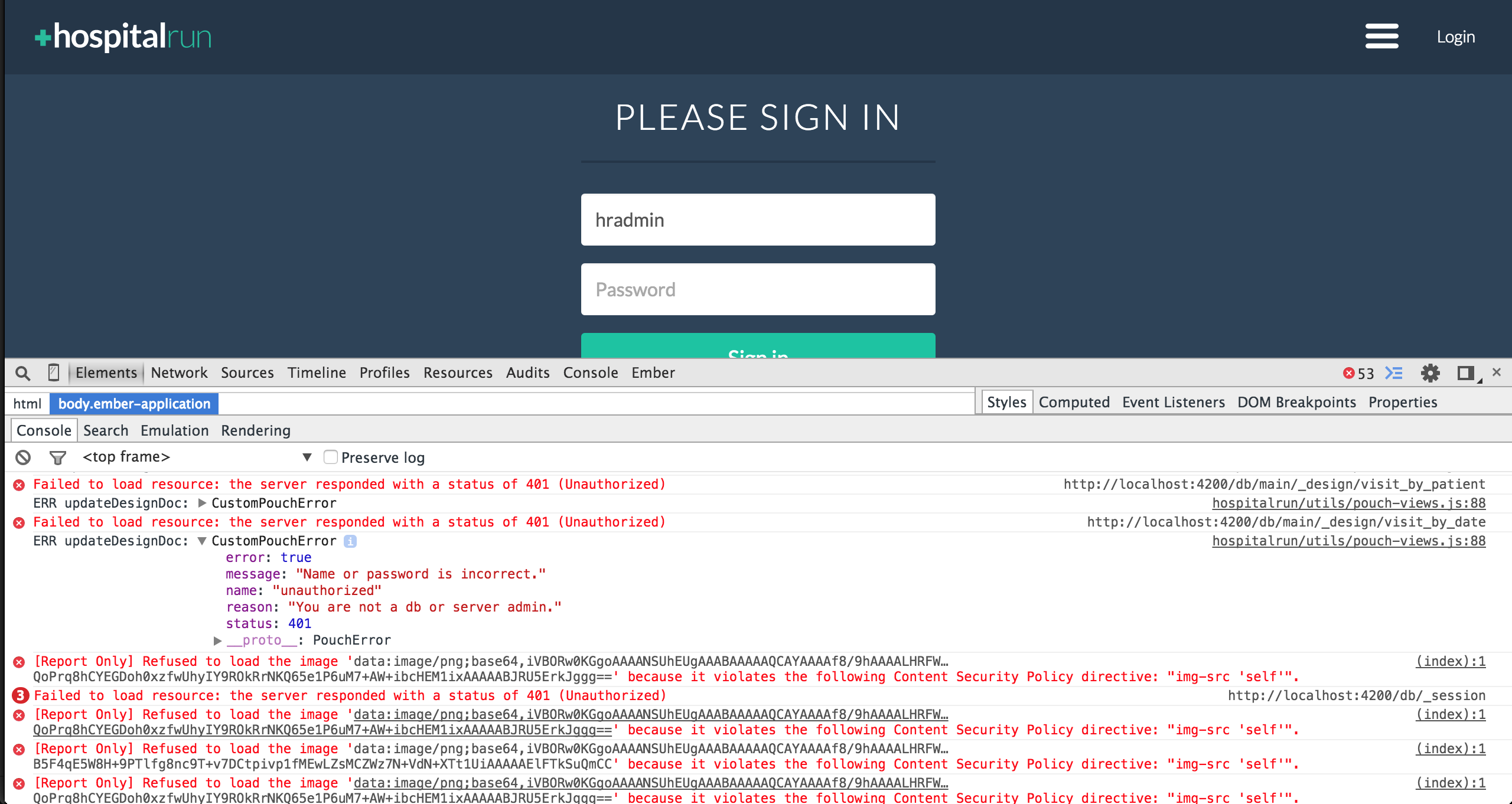Image resolution: width=1512 pixels, height=804 pixels.
Task: Select body.ember-application breadcrumb
Action: coord(134,404)
